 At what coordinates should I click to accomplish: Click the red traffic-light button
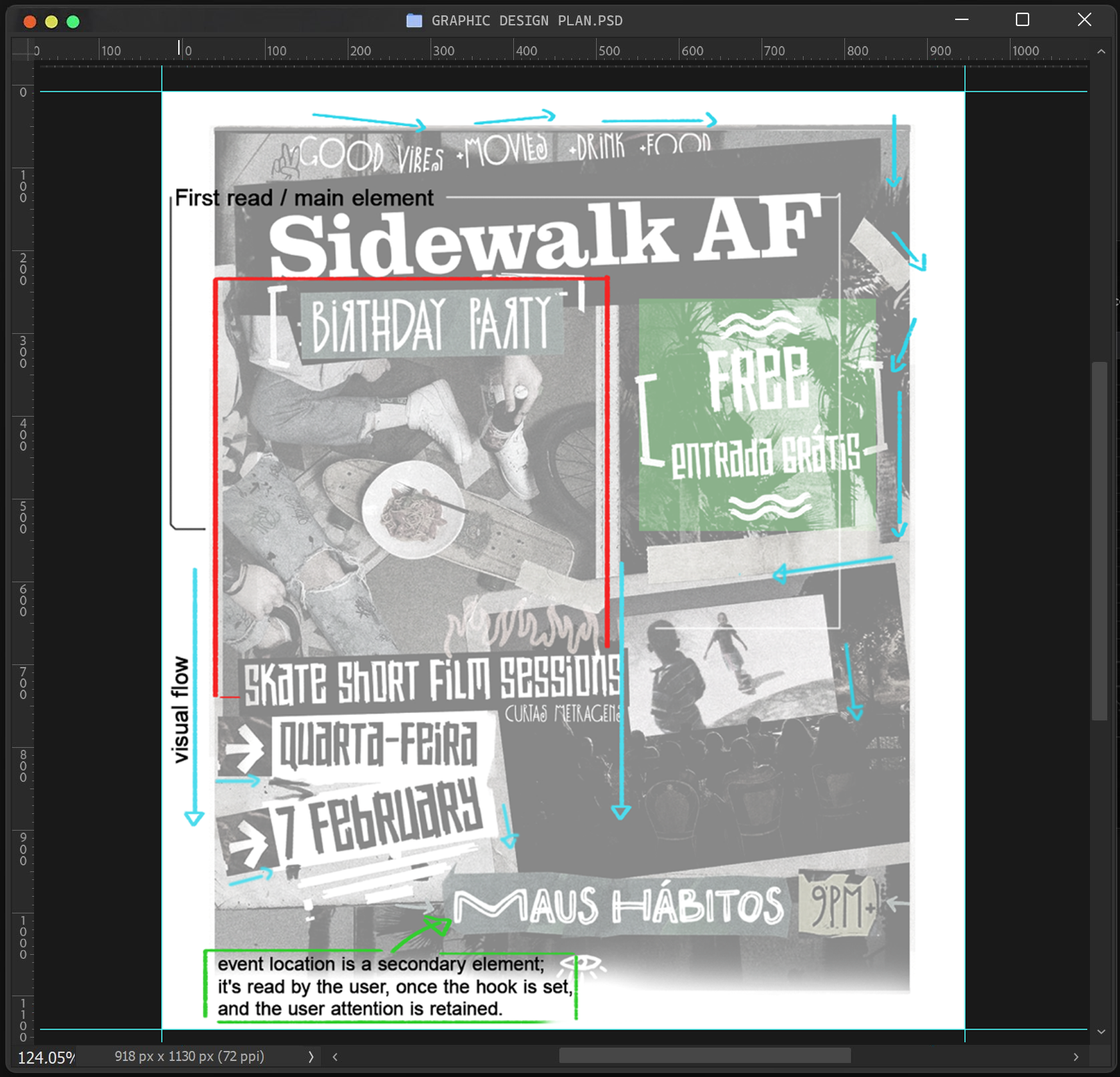pos(29,21)
